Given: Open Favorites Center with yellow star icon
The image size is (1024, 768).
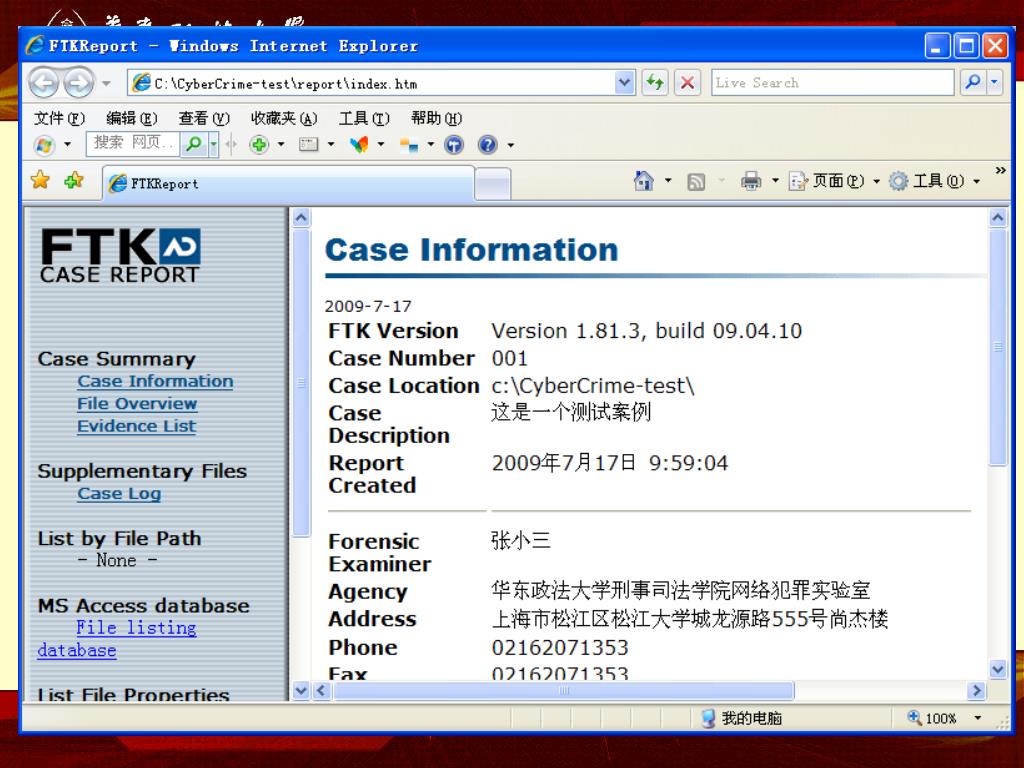Looking at the screenshot, I should (40, 180).
